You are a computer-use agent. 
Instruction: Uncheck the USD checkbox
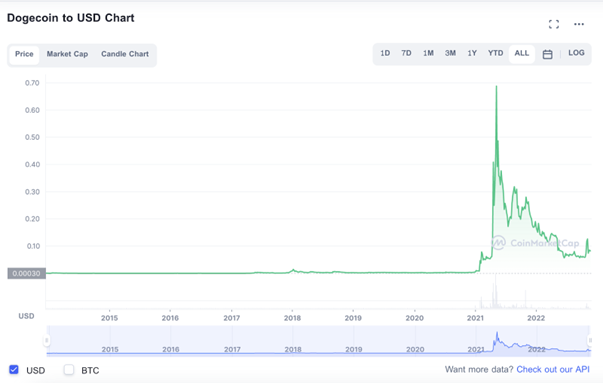14,370
